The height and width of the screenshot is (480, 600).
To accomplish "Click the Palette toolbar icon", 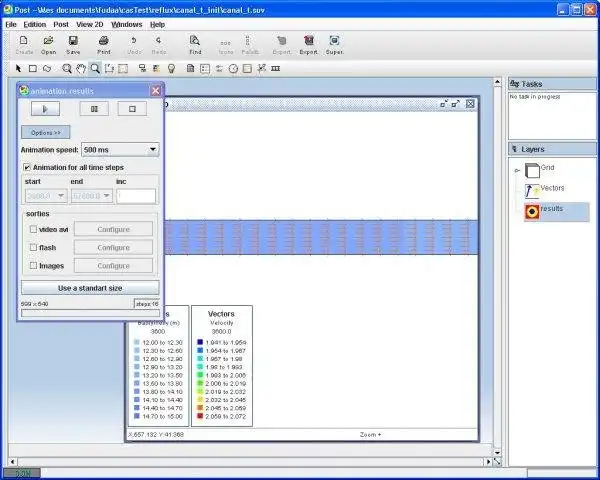I will click(248, 41).
